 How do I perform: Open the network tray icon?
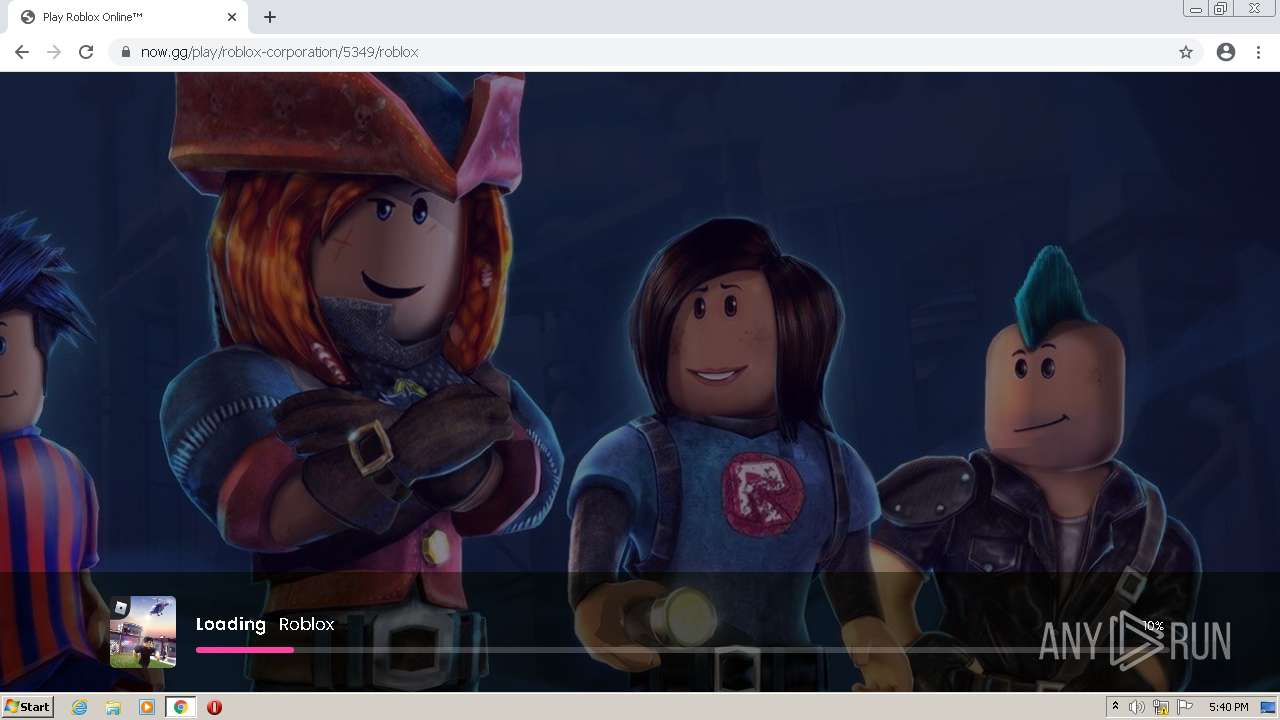(x=1161, y=707)
